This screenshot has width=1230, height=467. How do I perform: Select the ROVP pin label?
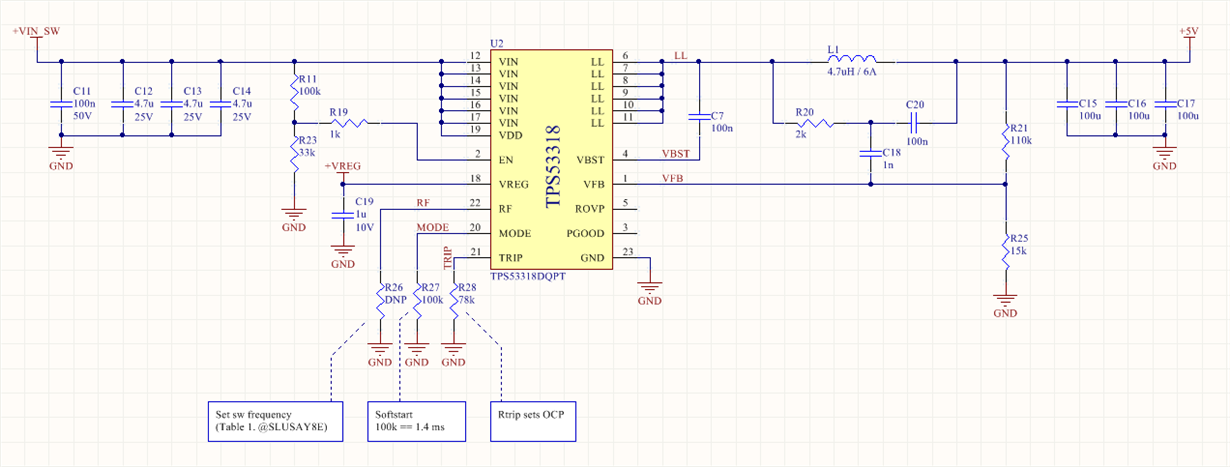[x=589, y=208]
